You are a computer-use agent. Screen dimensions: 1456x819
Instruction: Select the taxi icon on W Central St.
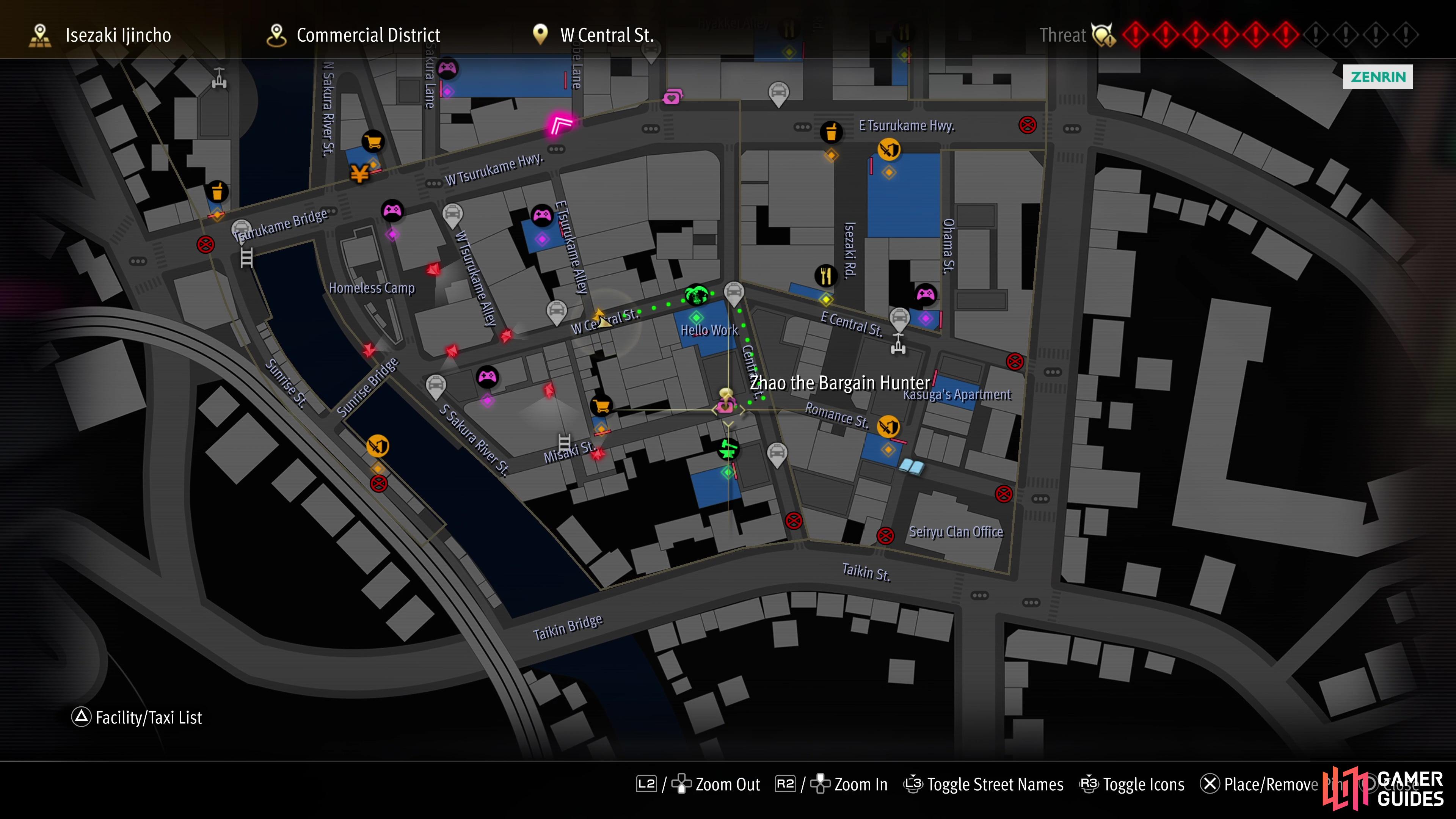coord(556,312)
